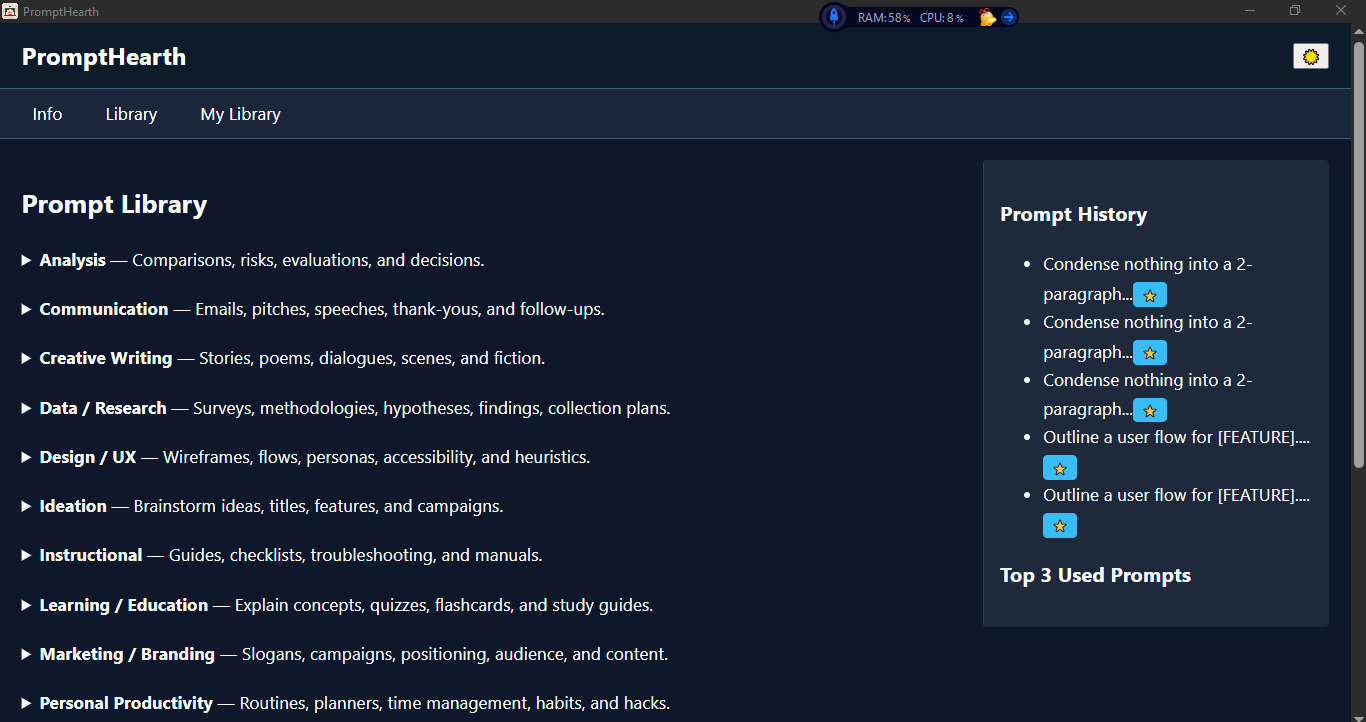
Task: Click the microphone icon in the overlay widget
Action: (833, 17)
